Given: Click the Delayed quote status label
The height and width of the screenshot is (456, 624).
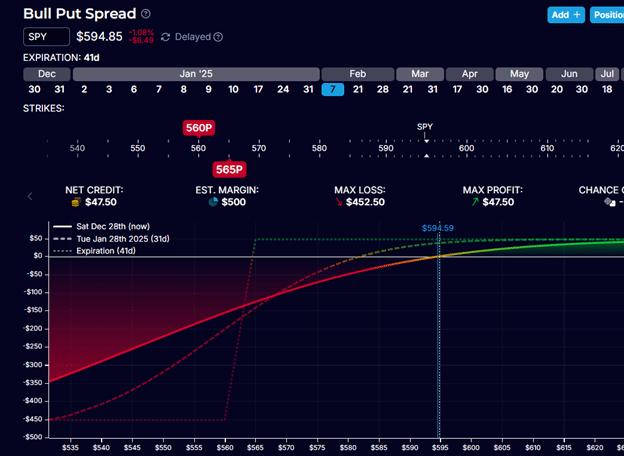Looking at the screenshot, I should click(x=193, y=37).
